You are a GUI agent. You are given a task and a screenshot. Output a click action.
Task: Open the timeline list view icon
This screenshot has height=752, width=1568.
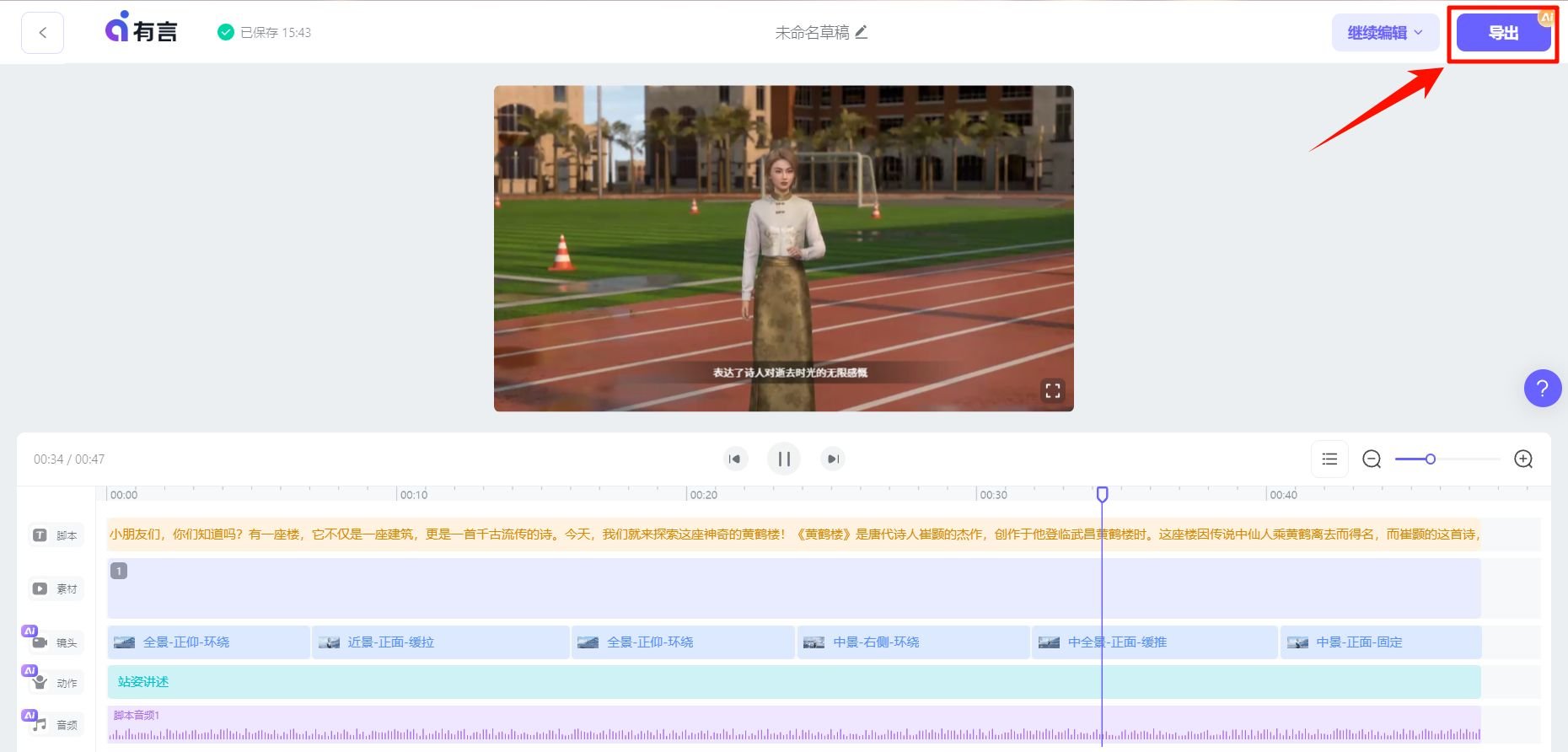1329,459
